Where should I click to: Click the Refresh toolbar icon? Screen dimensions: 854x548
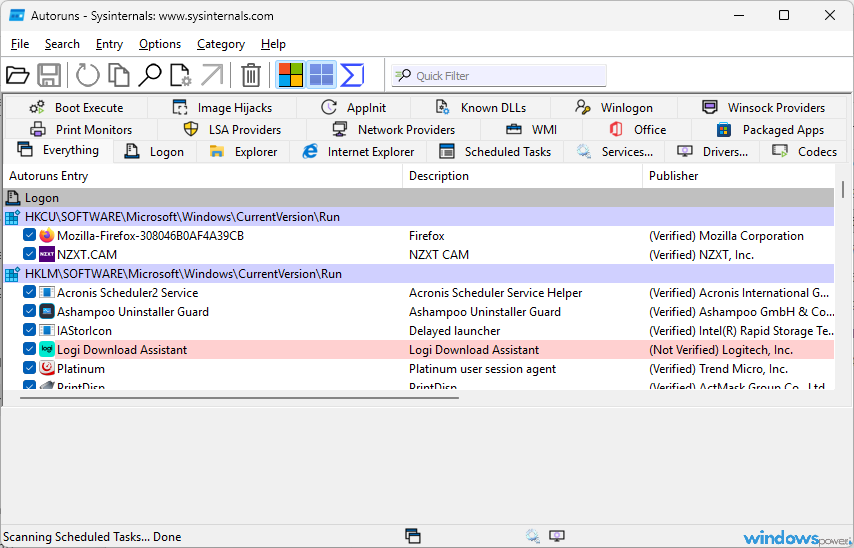pos(87,75)
